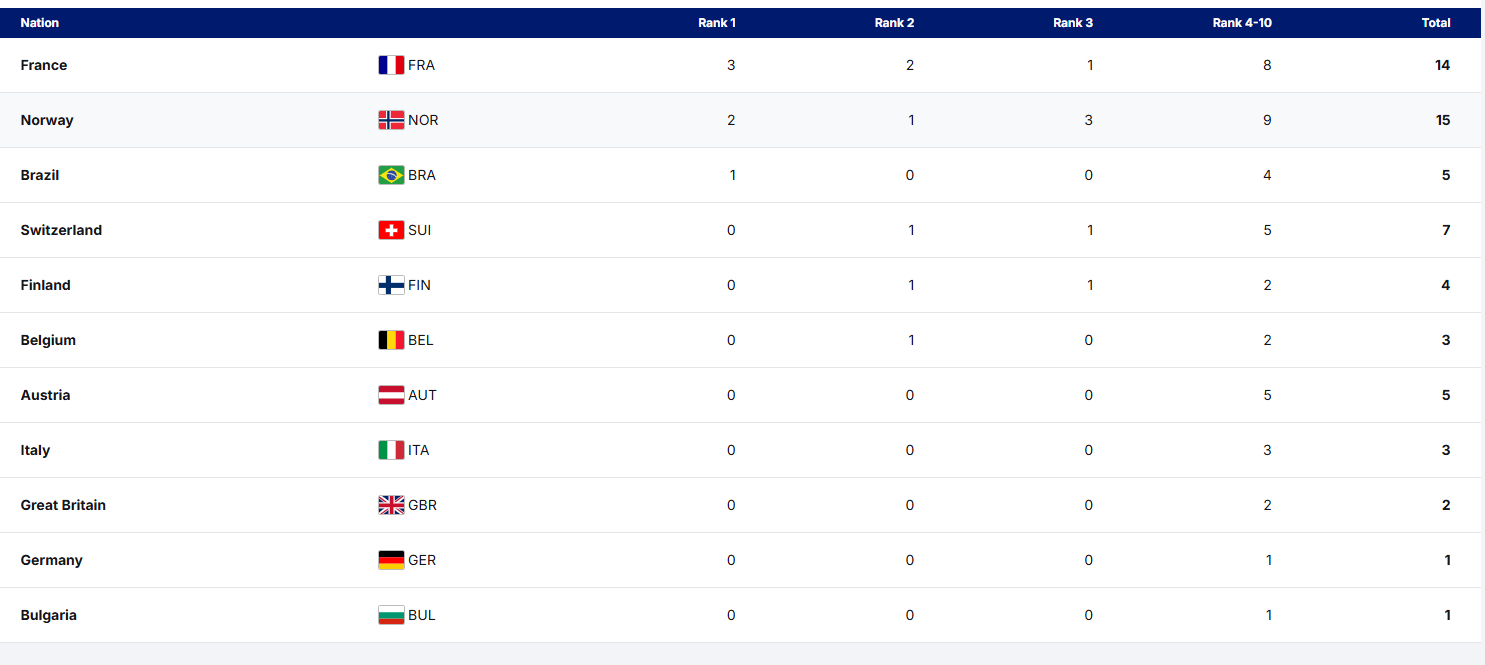Click the Rank 3 column header

tap(1073, 23)
